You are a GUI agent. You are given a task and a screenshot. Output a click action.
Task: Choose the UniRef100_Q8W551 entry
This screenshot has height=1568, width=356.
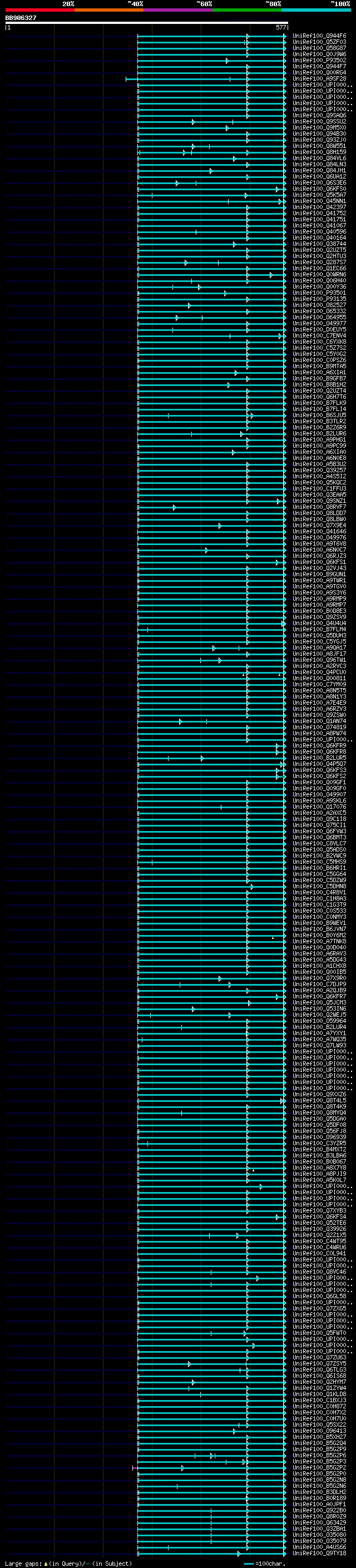[x=319, y=146]
